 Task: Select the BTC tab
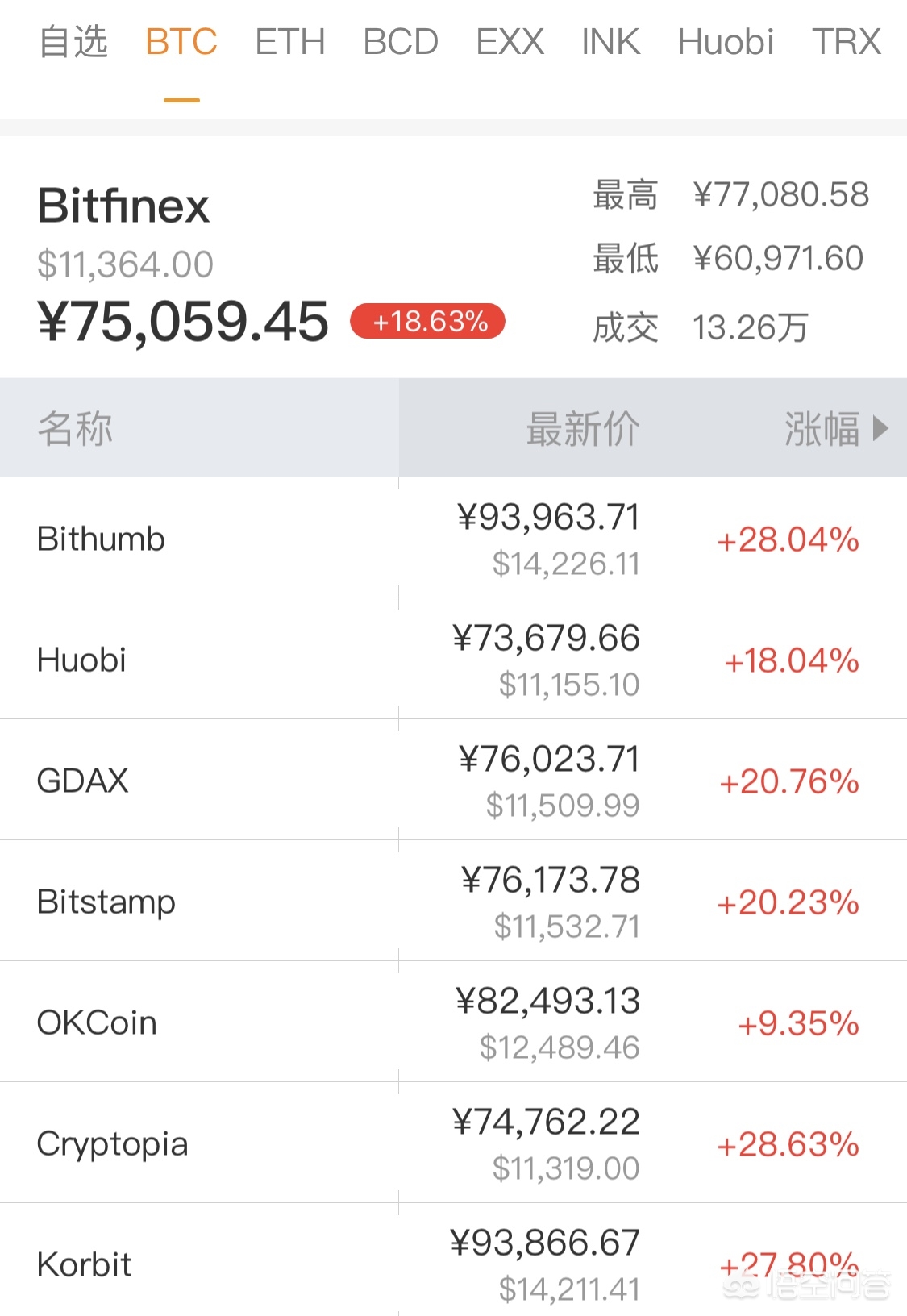(x=181, y=42)
